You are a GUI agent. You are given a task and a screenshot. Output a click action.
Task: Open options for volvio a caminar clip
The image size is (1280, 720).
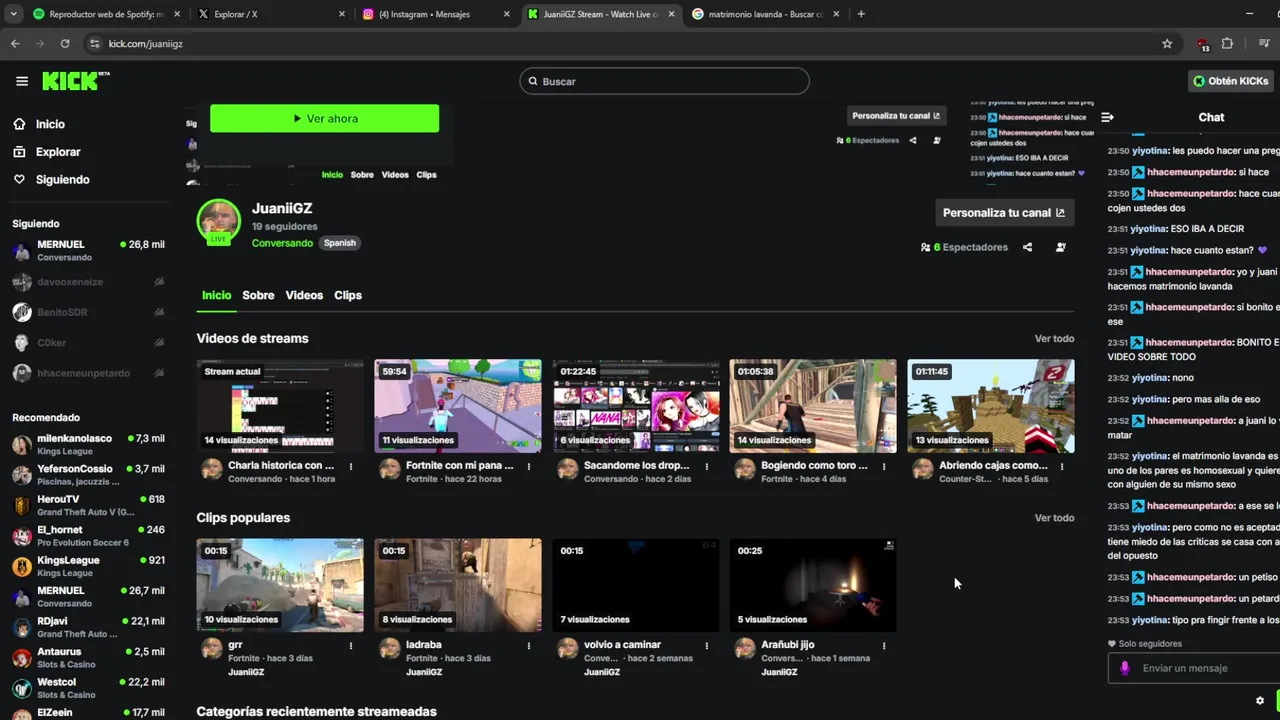[707, 646]
